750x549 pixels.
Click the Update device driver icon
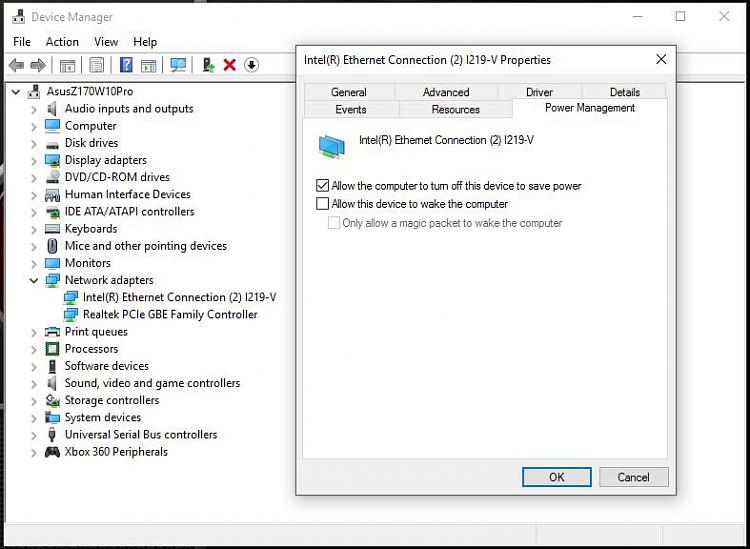tap(208, 65)
